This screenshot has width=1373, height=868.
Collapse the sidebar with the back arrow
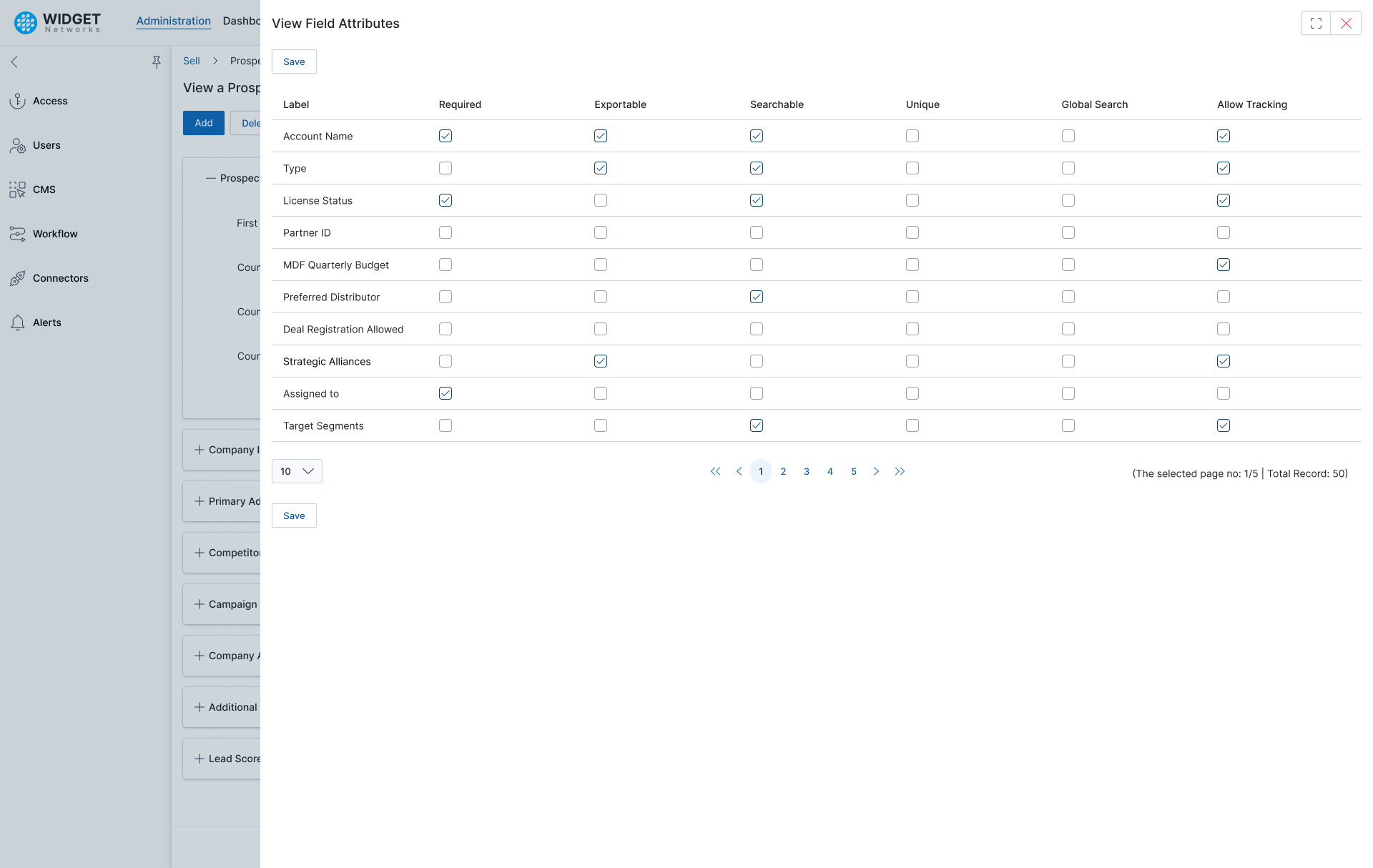pos(14,62)
